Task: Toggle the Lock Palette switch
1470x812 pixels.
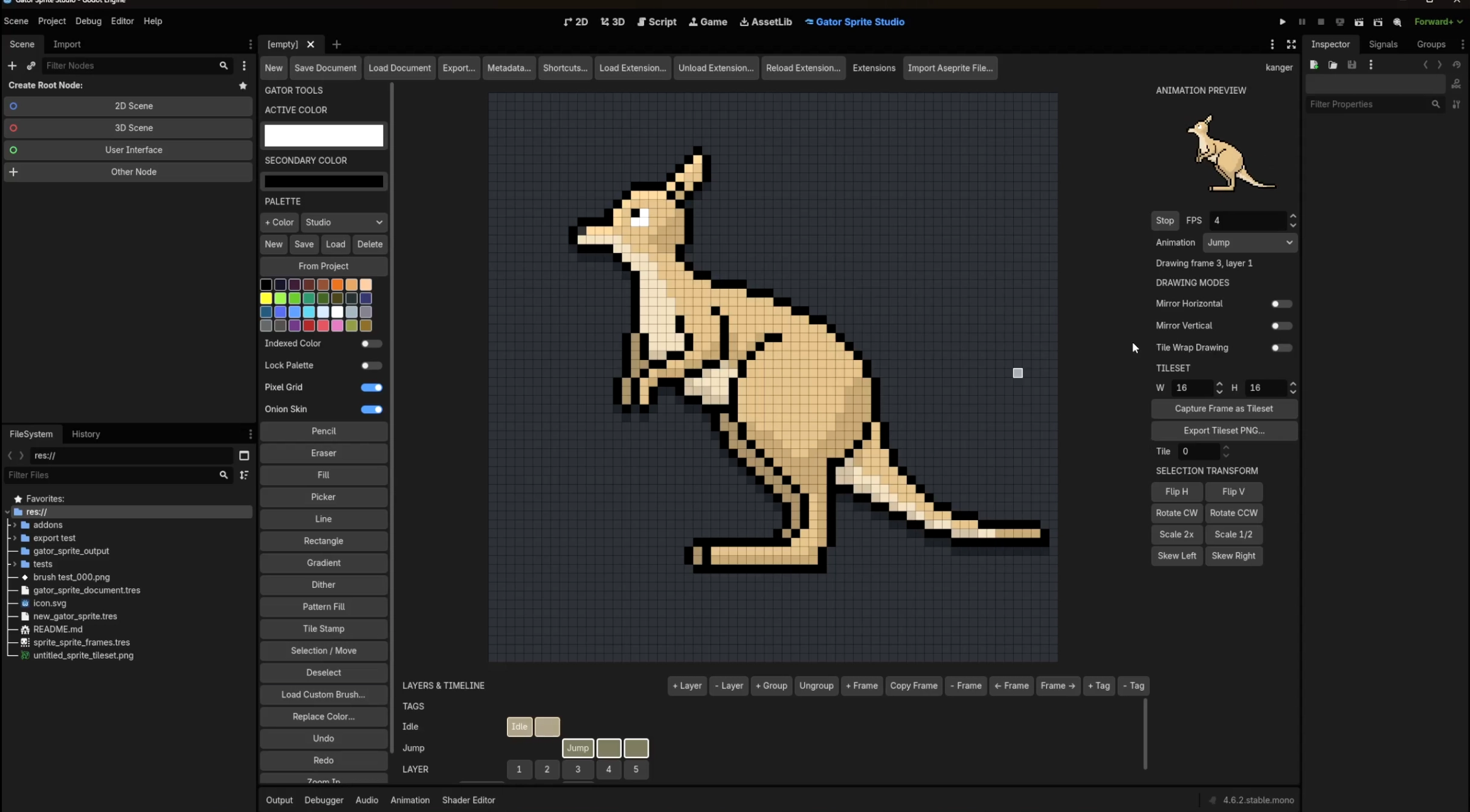Action: click(x=371, y=366)
